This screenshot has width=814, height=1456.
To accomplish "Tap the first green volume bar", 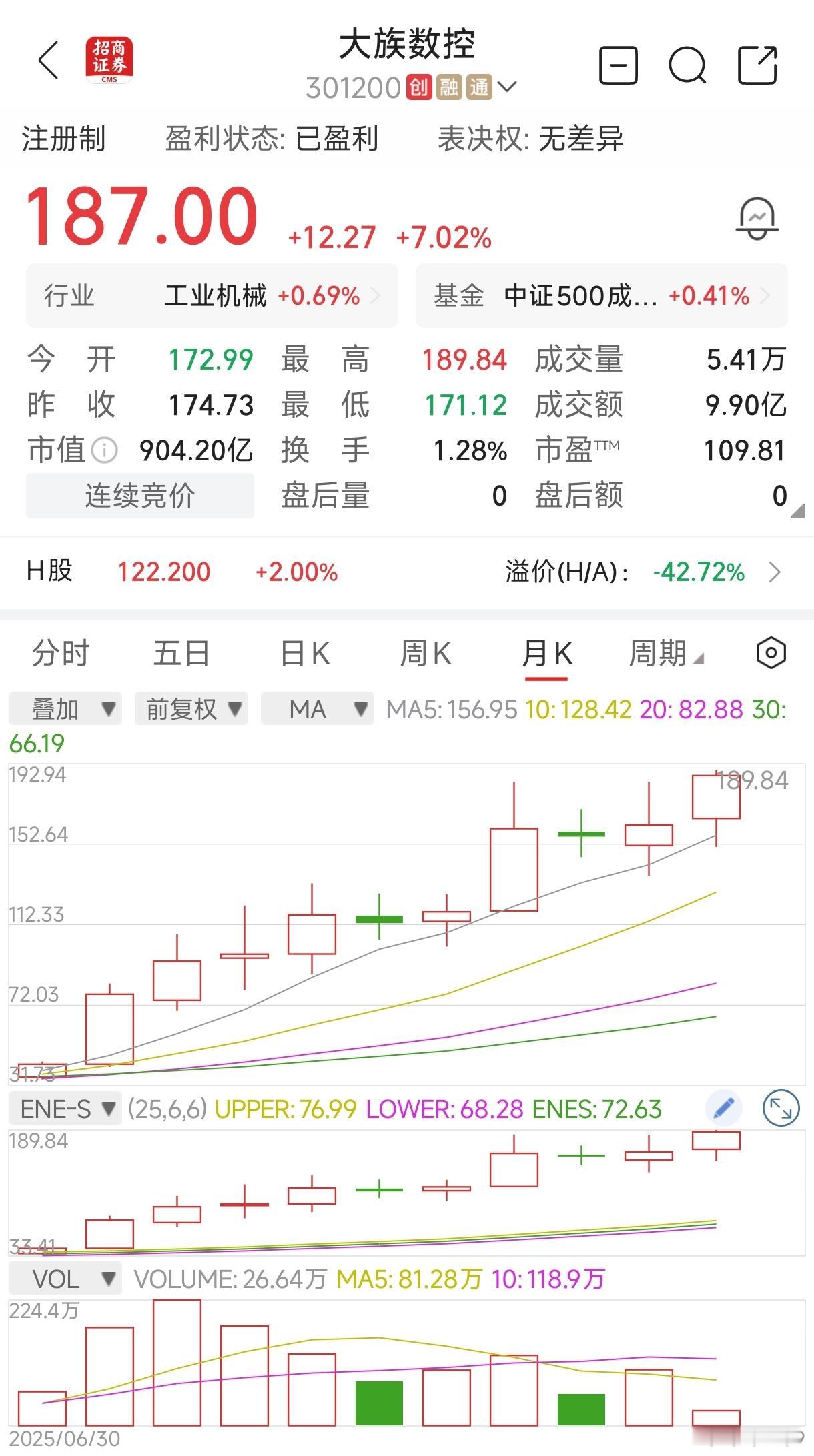I will click(x=379, y=1403).
